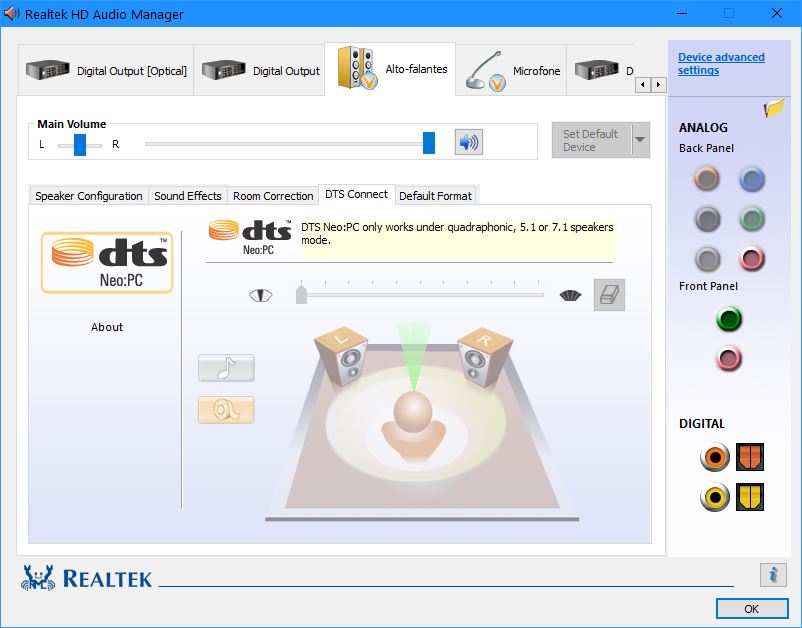Click the yellow coaxial digital jack
The image size is (802, 628).
pyautogui.click(x=715, y=497)
